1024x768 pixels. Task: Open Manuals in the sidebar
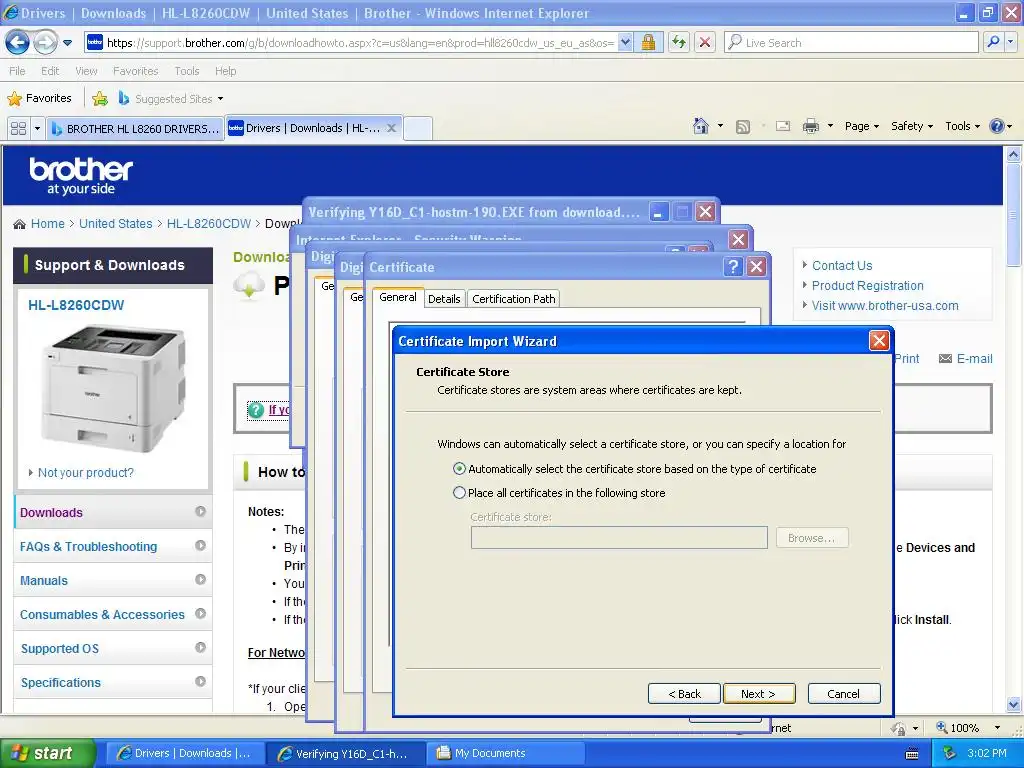click(112, 581)
